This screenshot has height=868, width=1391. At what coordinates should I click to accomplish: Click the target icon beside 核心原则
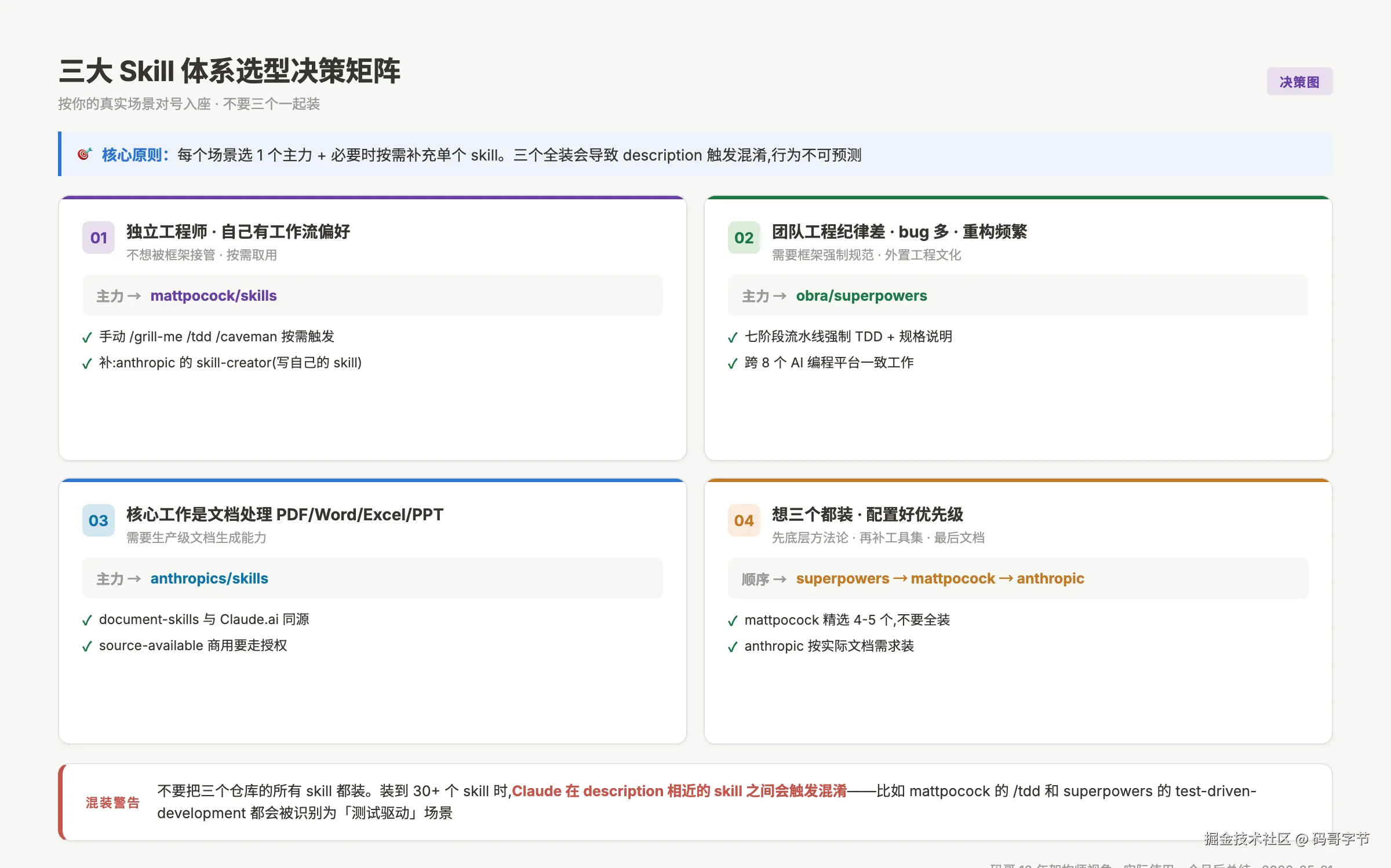tap(85, 154)
